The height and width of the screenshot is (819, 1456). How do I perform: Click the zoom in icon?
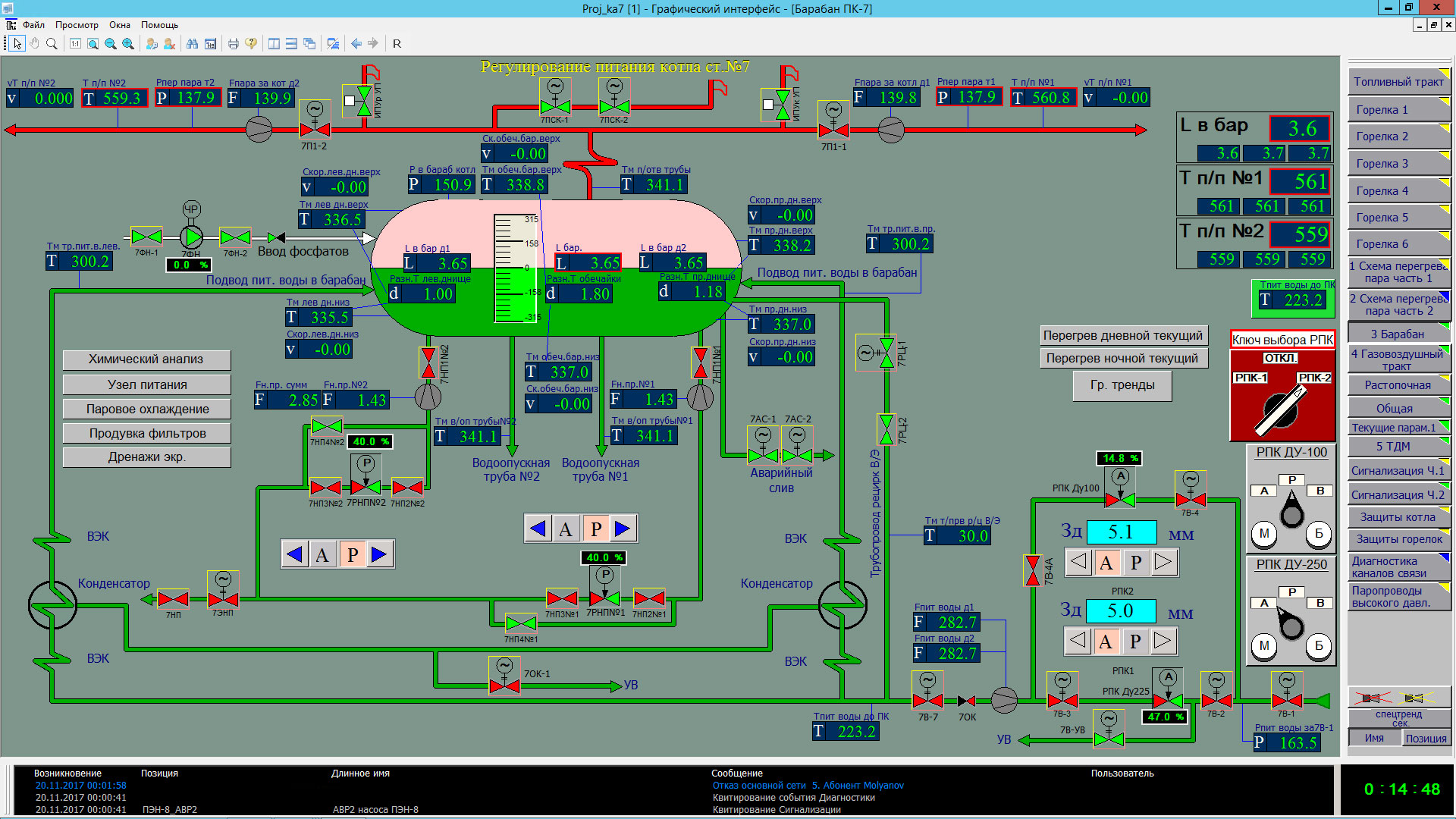tap(128, 44)
